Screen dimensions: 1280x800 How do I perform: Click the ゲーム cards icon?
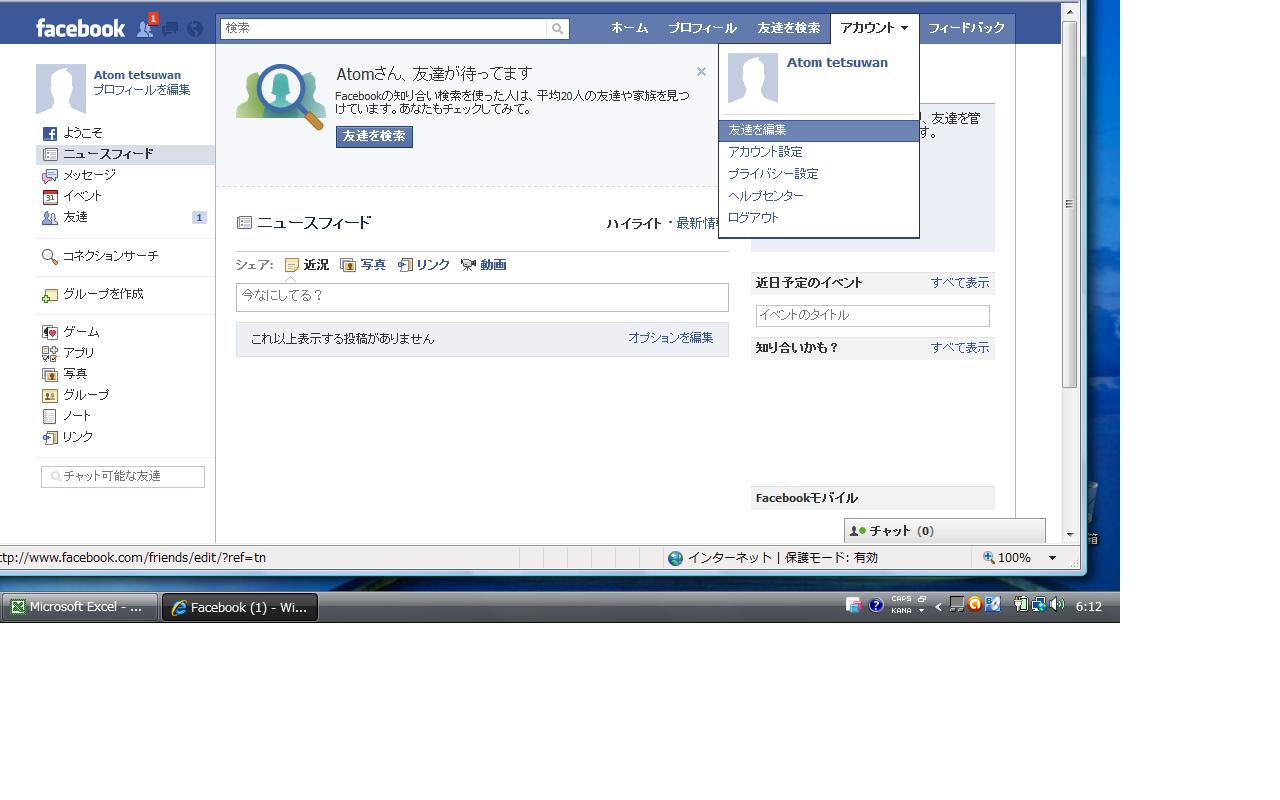(x=49, y=332)
